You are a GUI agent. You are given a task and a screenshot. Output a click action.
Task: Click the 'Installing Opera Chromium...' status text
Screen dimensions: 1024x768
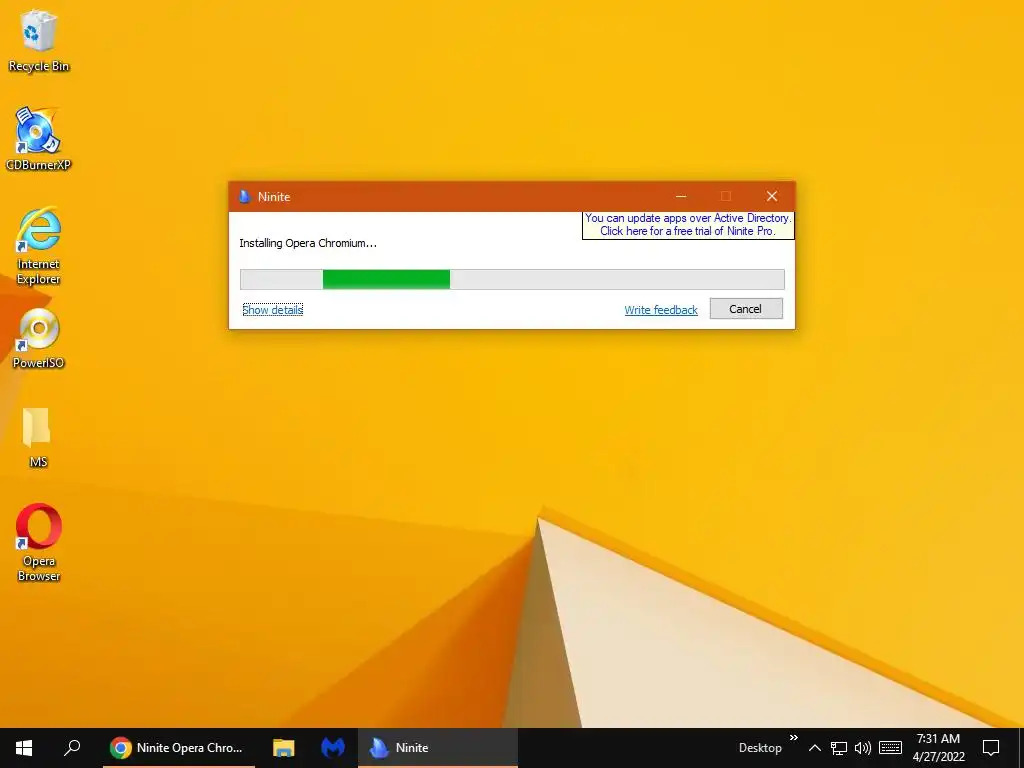click(308, 243)
